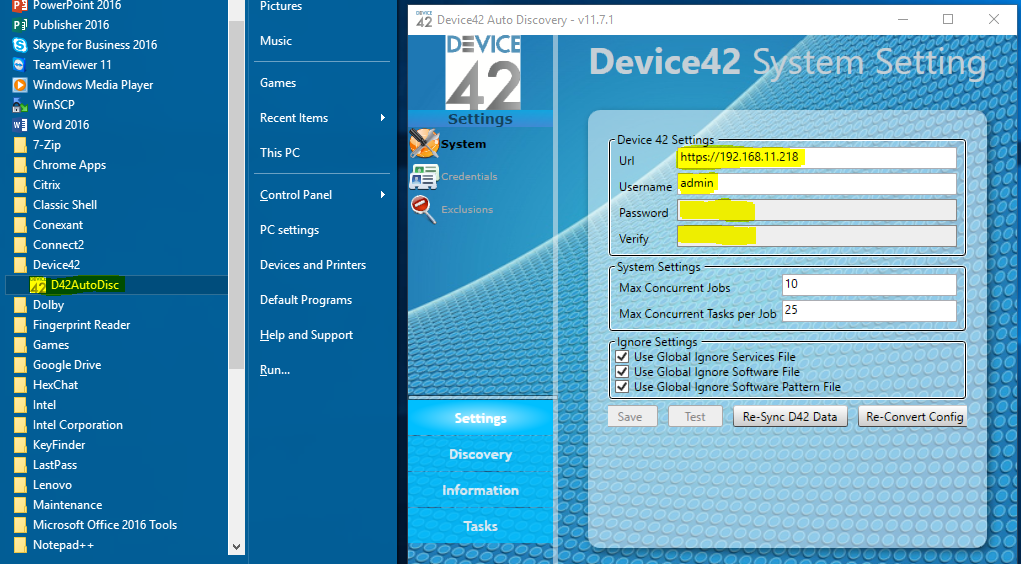Click the Save button

point(630,417)
